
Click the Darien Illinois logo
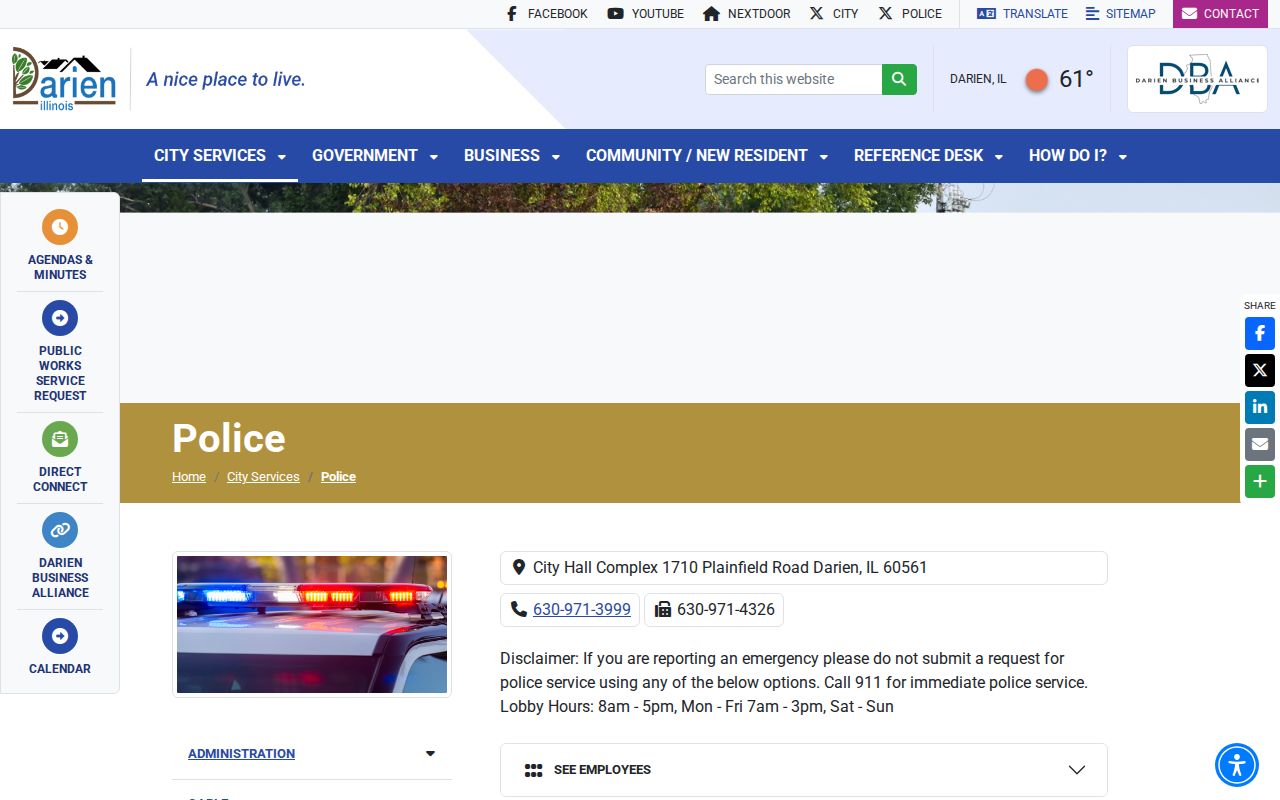(64, 79)
